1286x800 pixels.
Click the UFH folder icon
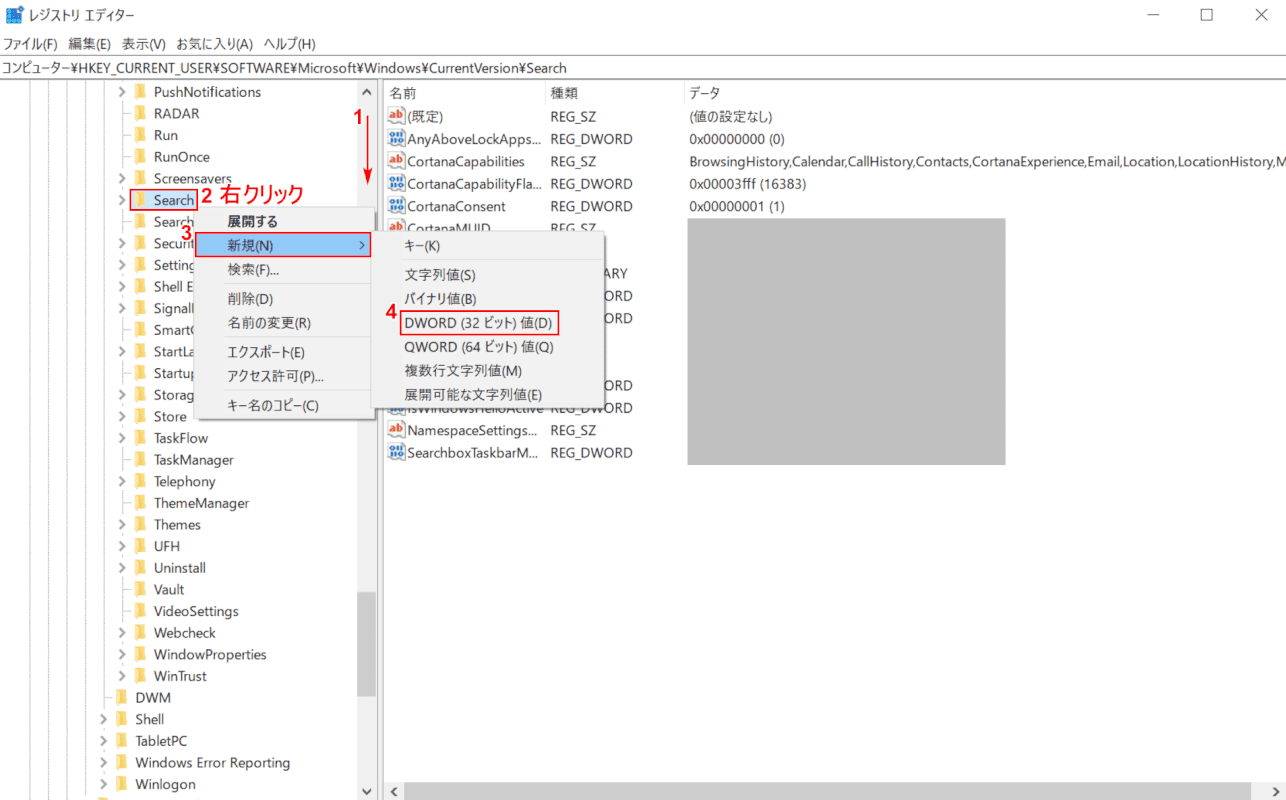click(x=140, y=546)
